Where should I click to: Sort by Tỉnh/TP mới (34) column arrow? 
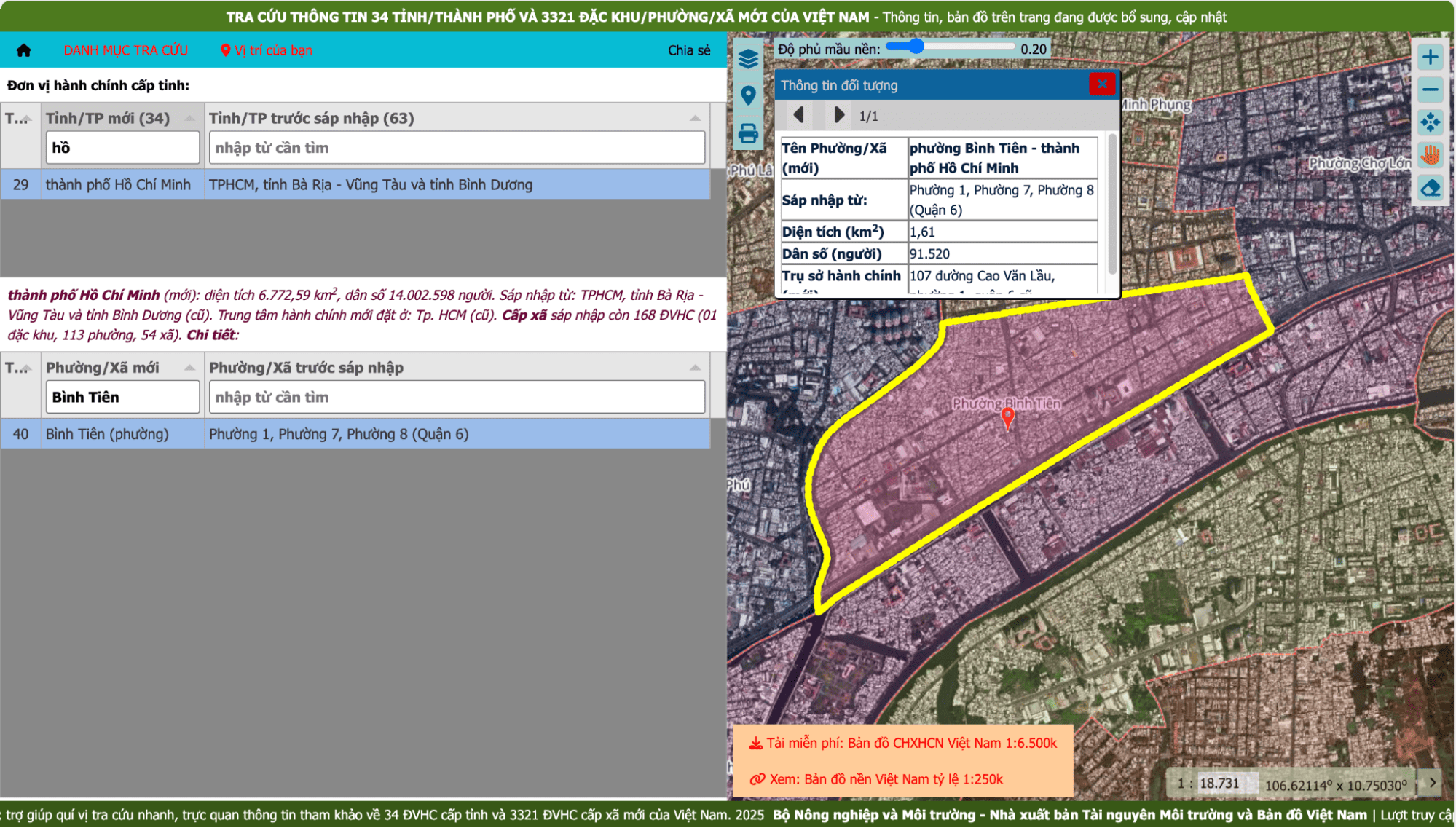click(x=189, y=118)
